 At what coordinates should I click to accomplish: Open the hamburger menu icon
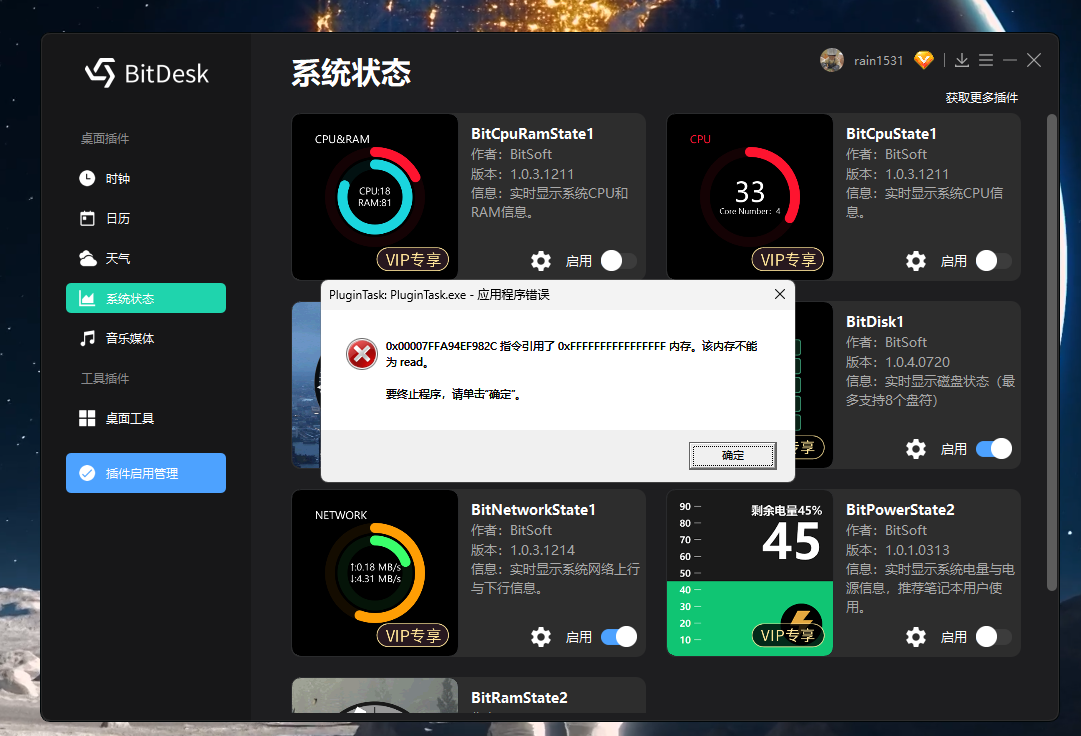pyautogui.click(x=986, y=61)
